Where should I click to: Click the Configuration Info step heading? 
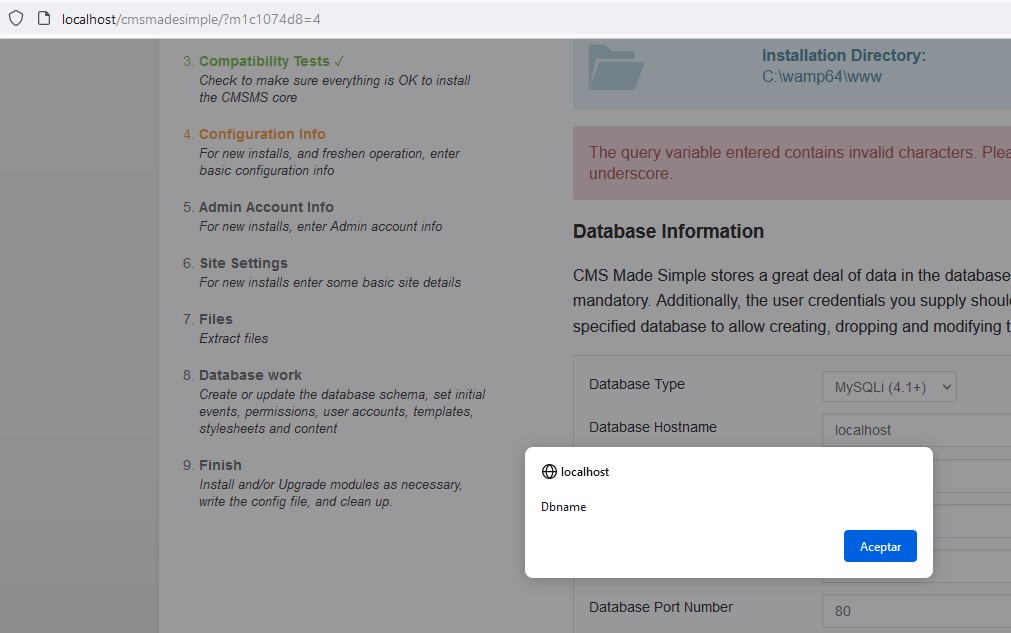coord(262,134)
